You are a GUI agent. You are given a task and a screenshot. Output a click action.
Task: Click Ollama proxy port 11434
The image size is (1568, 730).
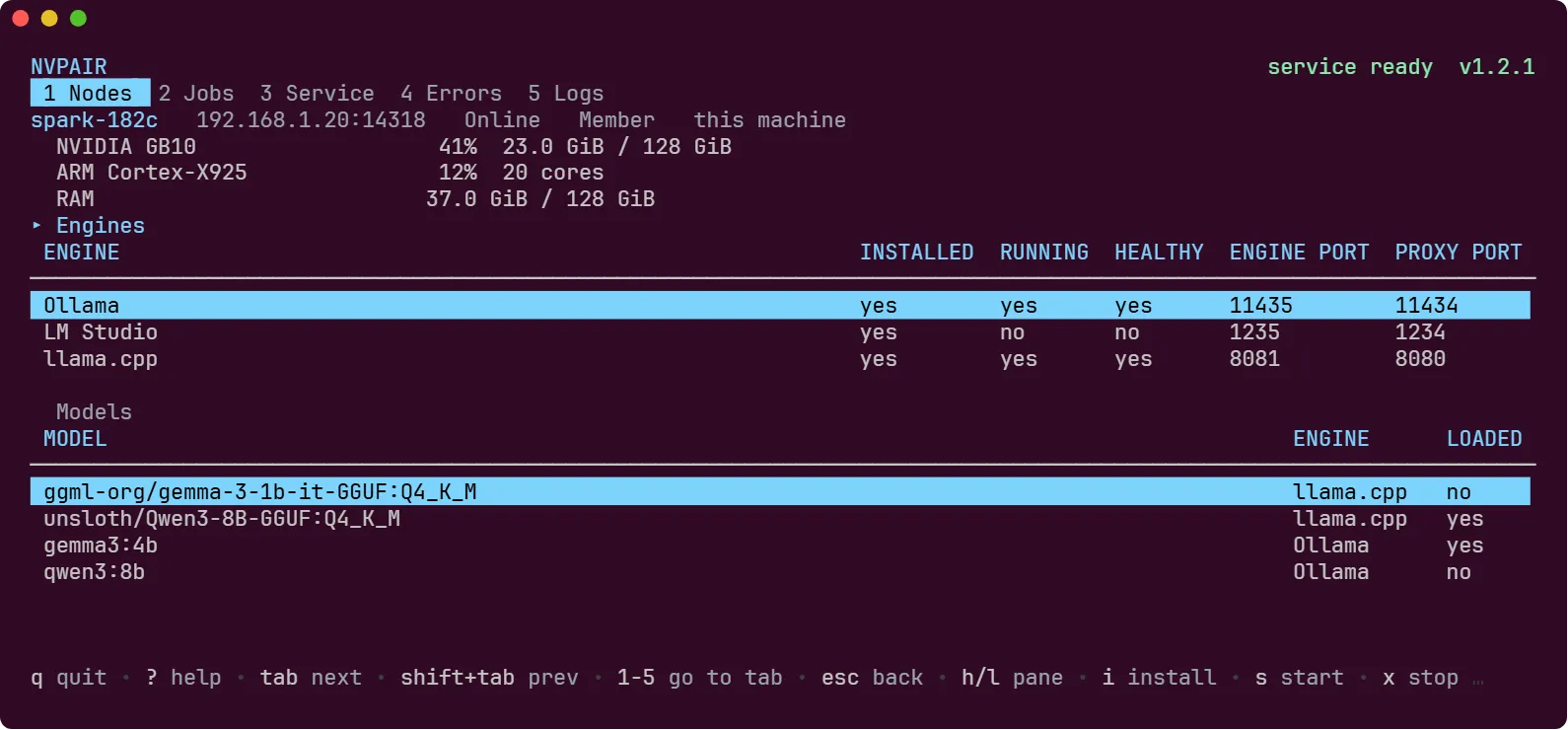tap(1426, 305)
